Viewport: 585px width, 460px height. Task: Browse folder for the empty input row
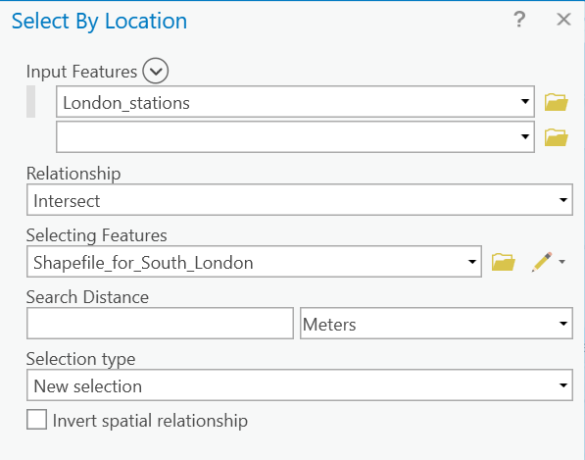[556, 137]
